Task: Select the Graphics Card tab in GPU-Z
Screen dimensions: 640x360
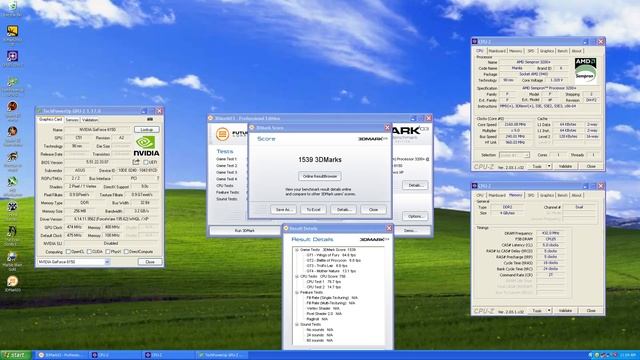Action: (x=50, y=120)
